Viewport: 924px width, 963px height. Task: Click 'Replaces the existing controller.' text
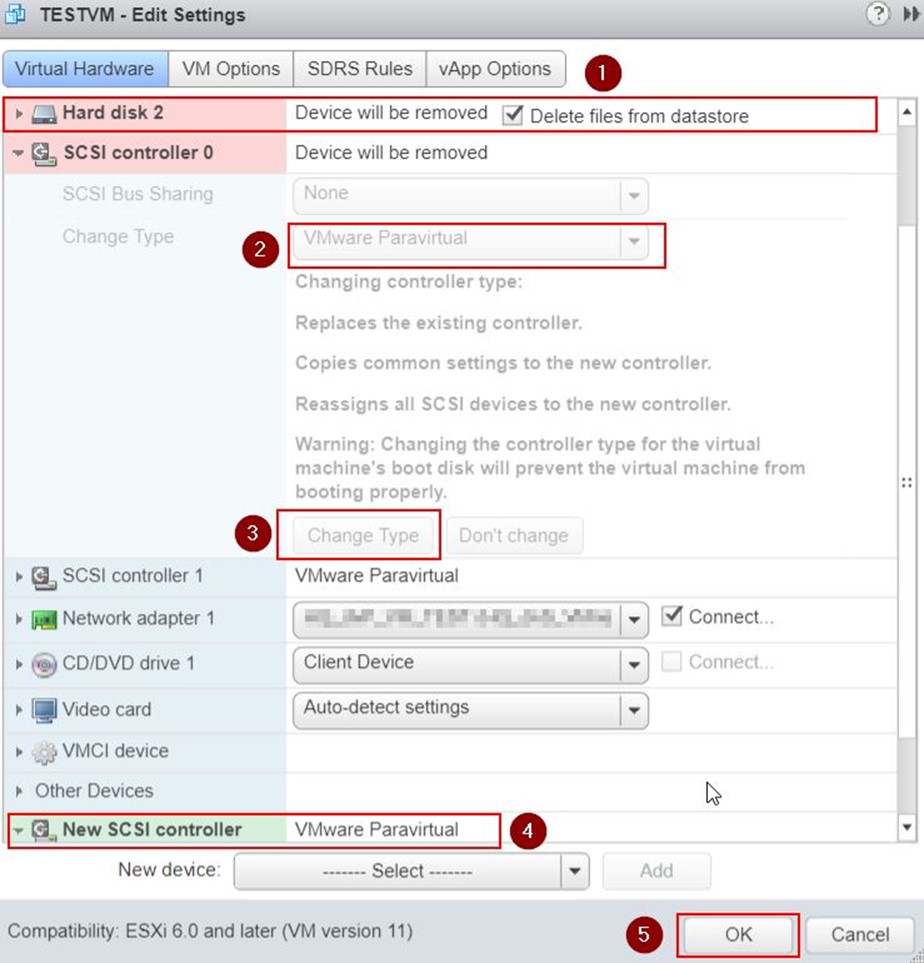click(439, 323)
